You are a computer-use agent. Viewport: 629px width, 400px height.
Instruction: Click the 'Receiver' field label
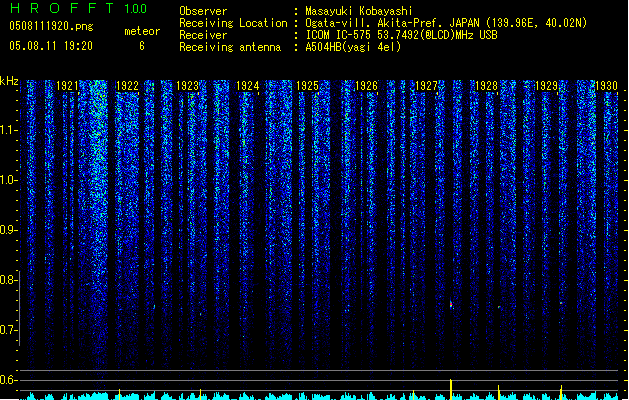(x=203, y=35)
